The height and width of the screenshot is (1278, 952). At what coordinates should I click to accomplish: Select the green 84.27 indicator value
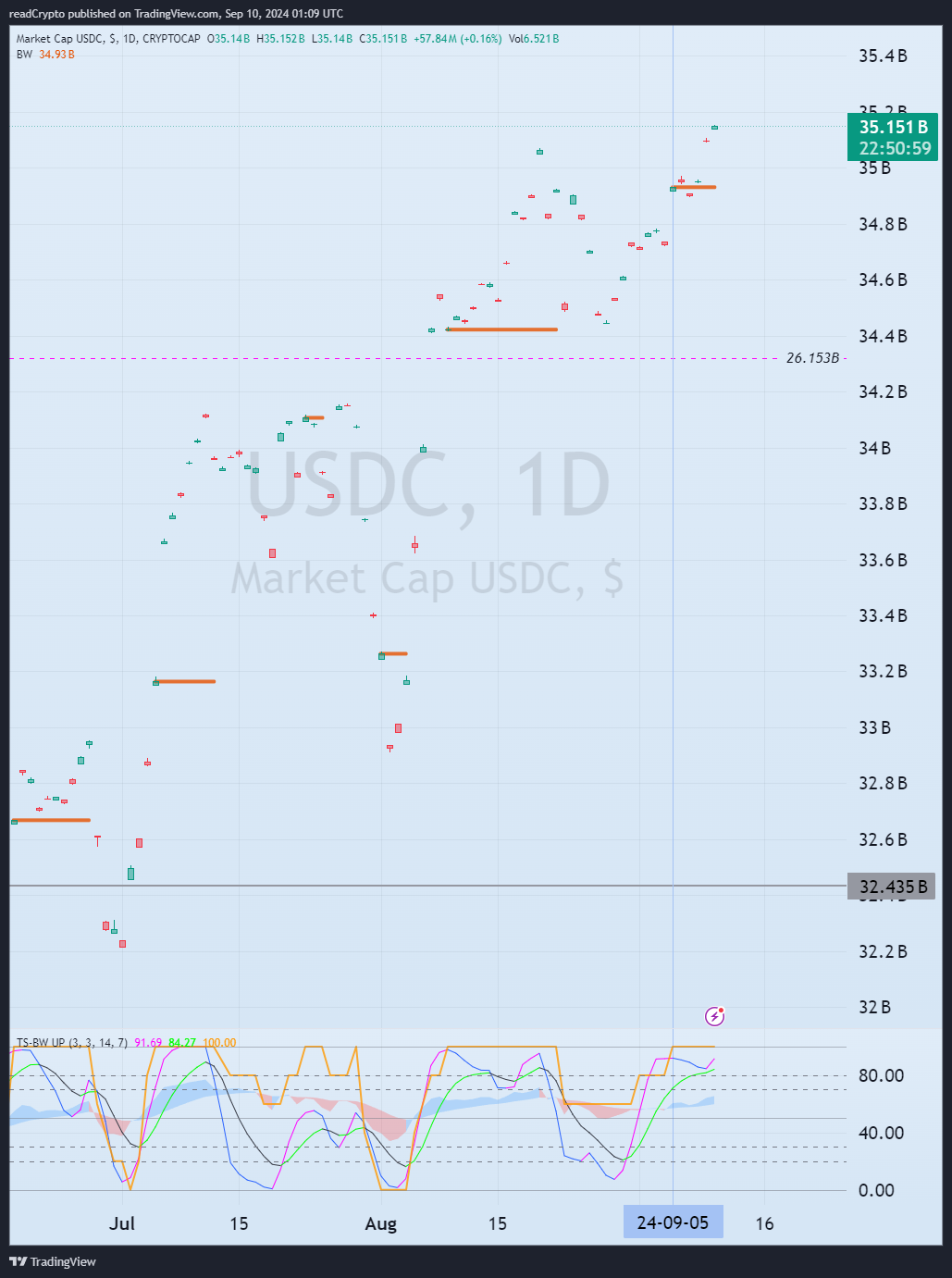182,1043
